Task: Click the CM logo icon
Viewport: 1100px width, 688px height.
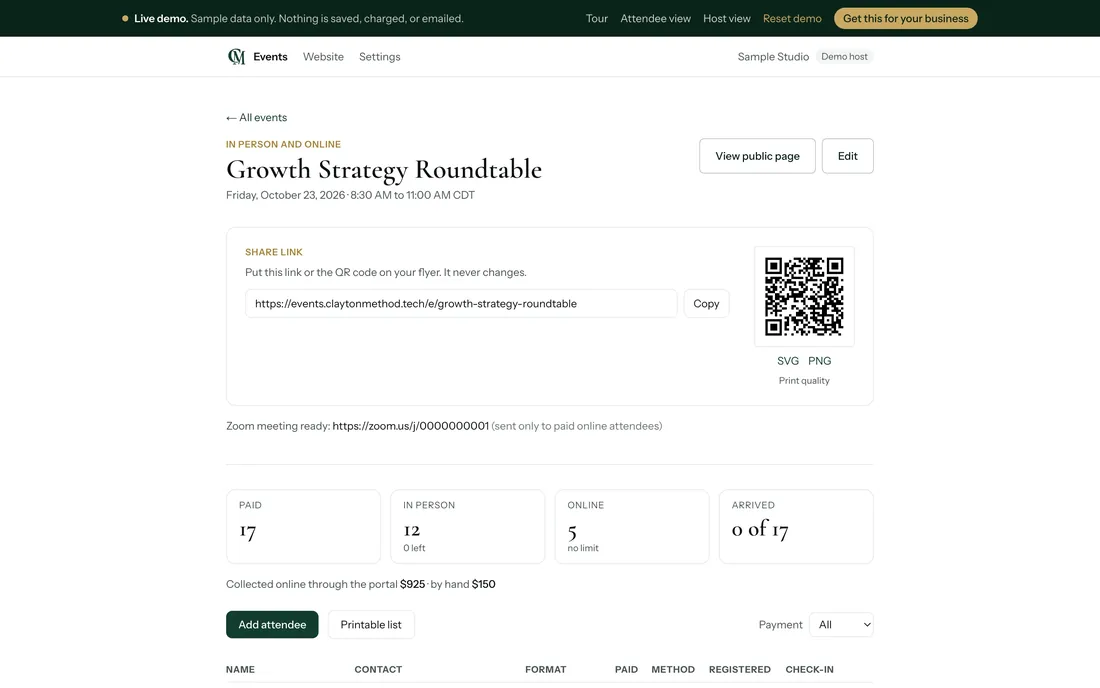Action: pyautogui.click(x=236, y=57)
